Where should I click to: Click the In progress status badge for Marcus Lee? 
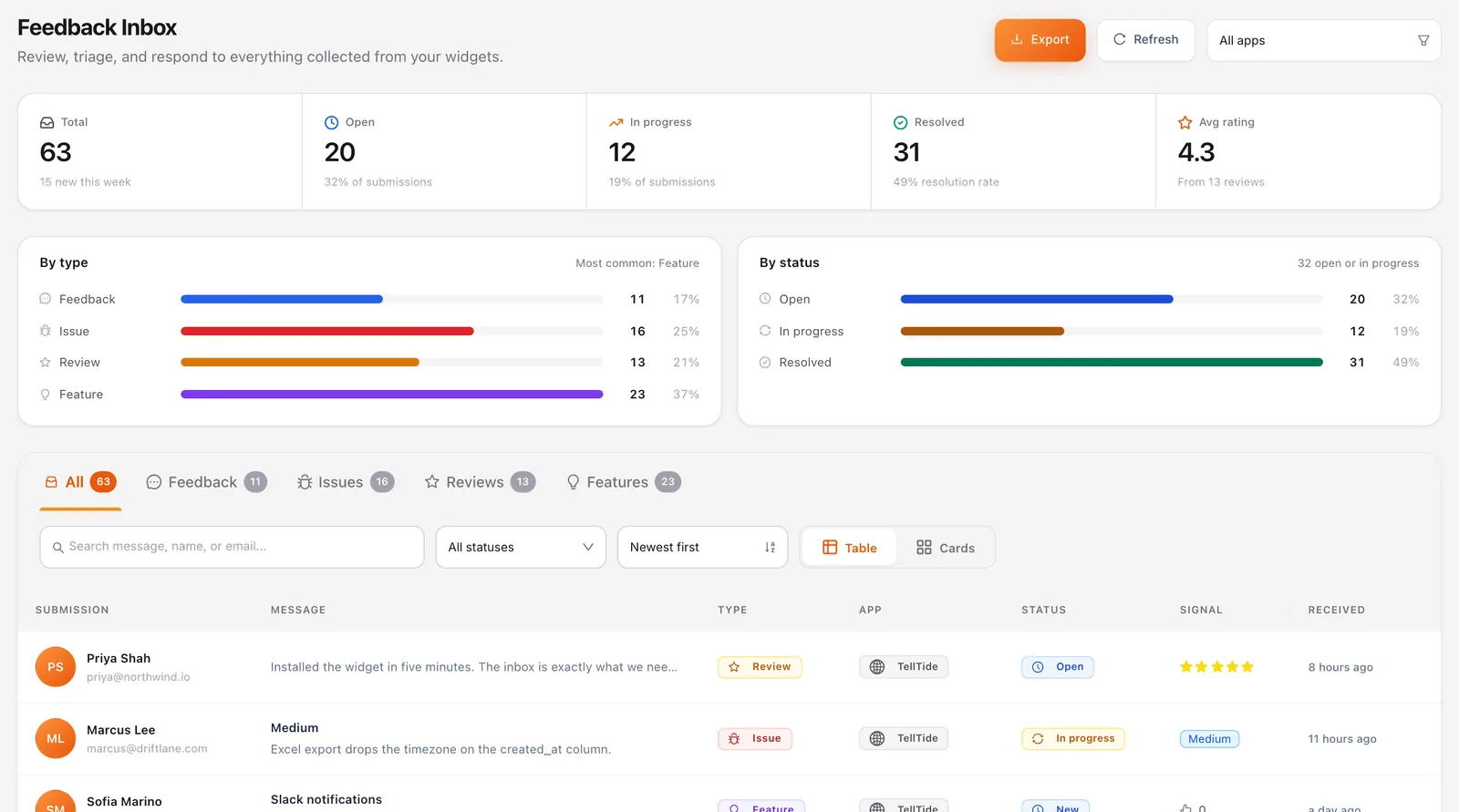click(x=1073, y=739)
